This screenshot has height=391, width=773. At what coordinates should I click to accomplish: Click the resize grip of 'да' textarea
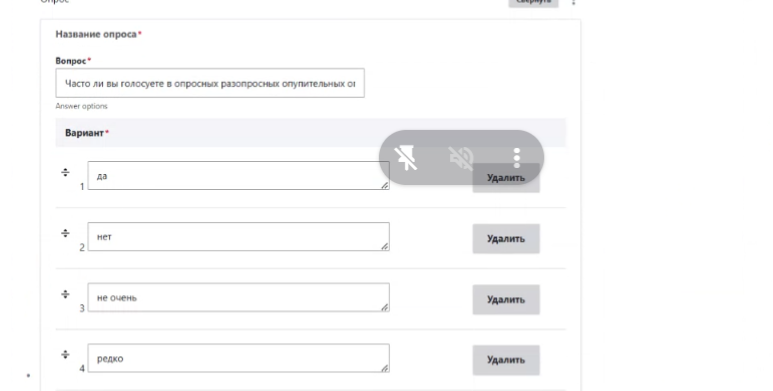click(385, 185)
